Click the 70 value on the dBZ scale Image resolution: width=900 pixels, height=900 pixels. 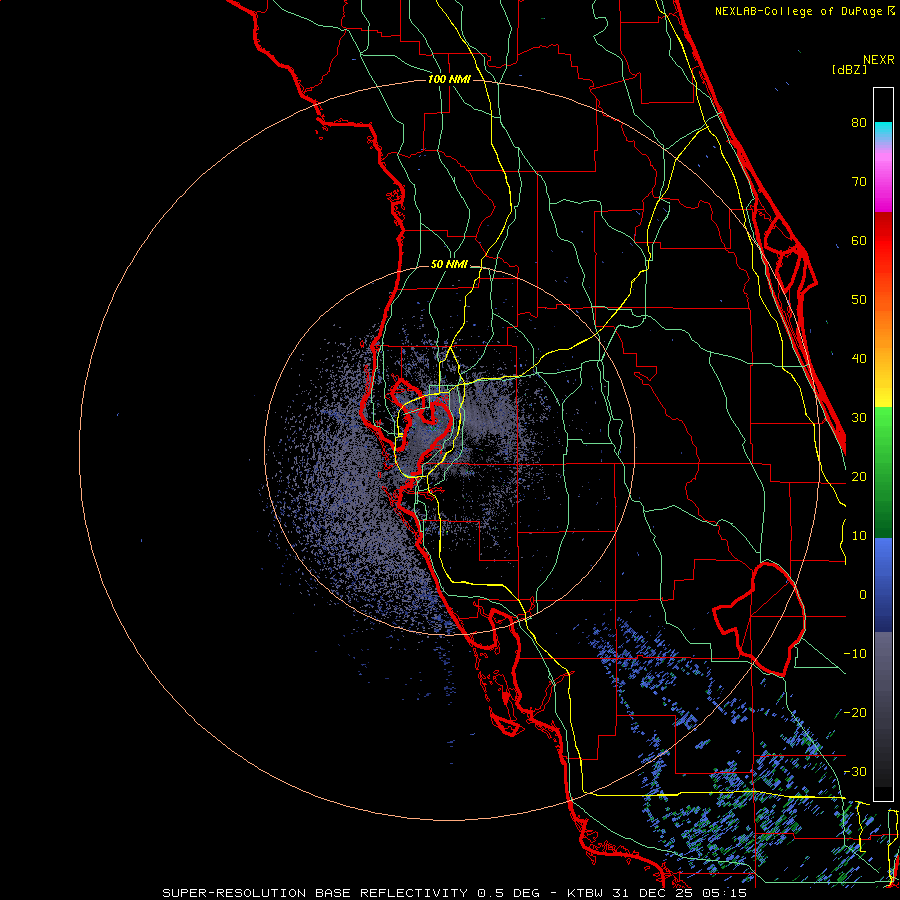(x=859, y=182)
